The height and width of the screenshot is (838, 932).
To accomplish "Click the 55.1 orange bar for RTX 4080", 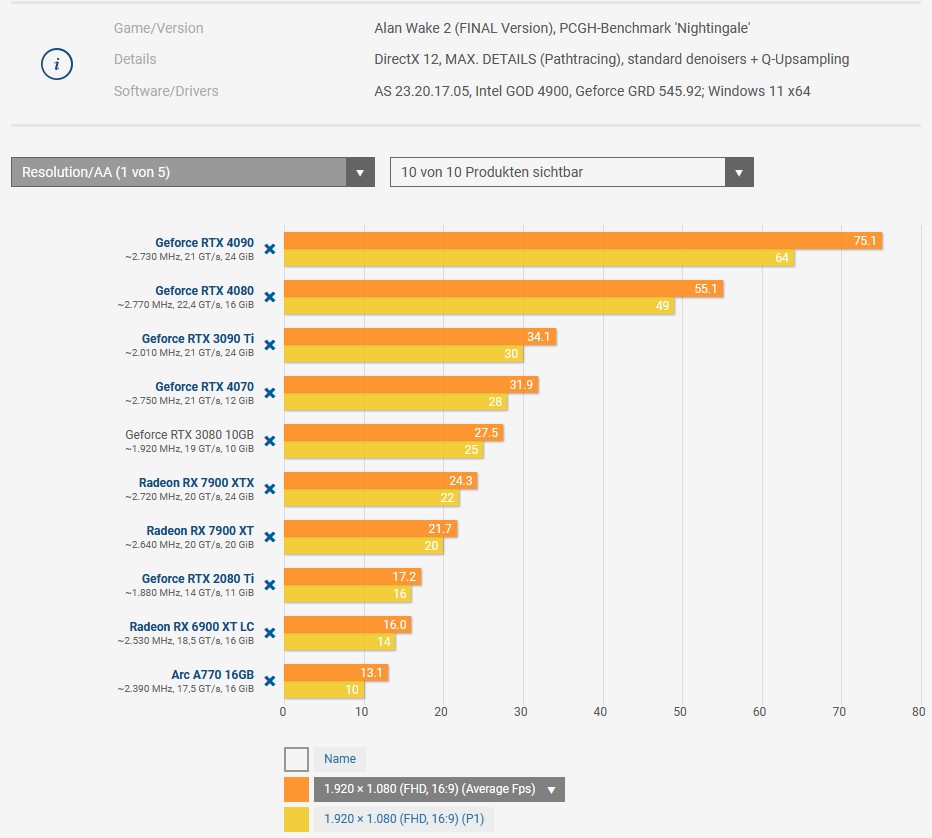I will tap(503, 289).
